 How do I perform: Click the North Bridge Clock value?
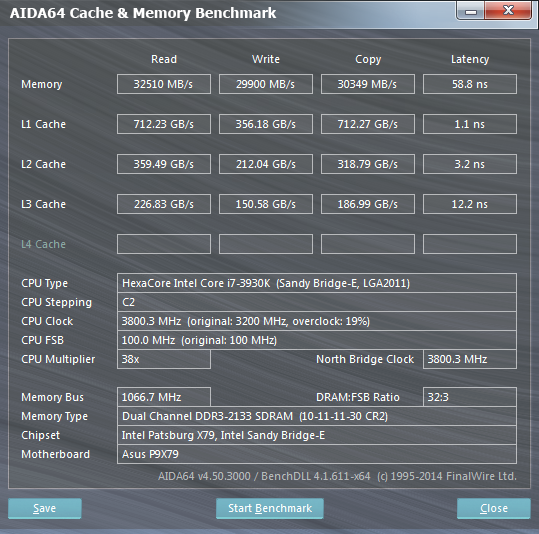pos(470,359)
